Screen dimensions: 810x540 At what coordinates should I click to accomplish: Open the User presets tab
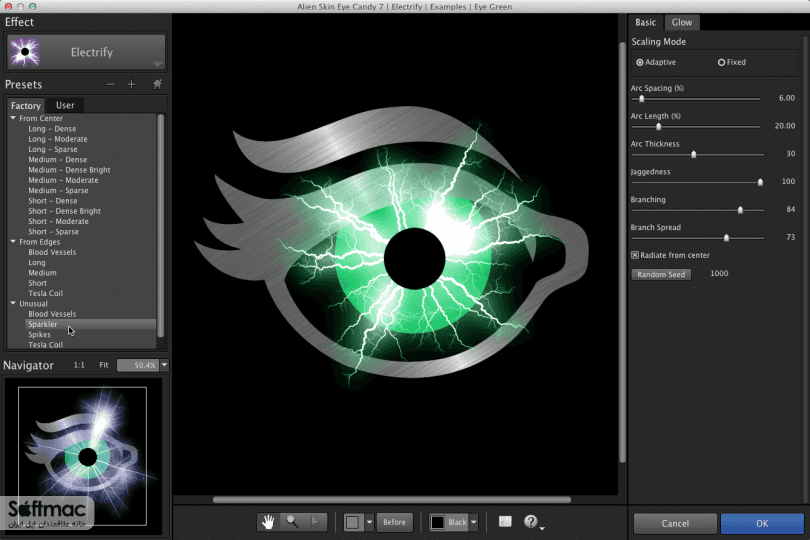tap(65, 105)
